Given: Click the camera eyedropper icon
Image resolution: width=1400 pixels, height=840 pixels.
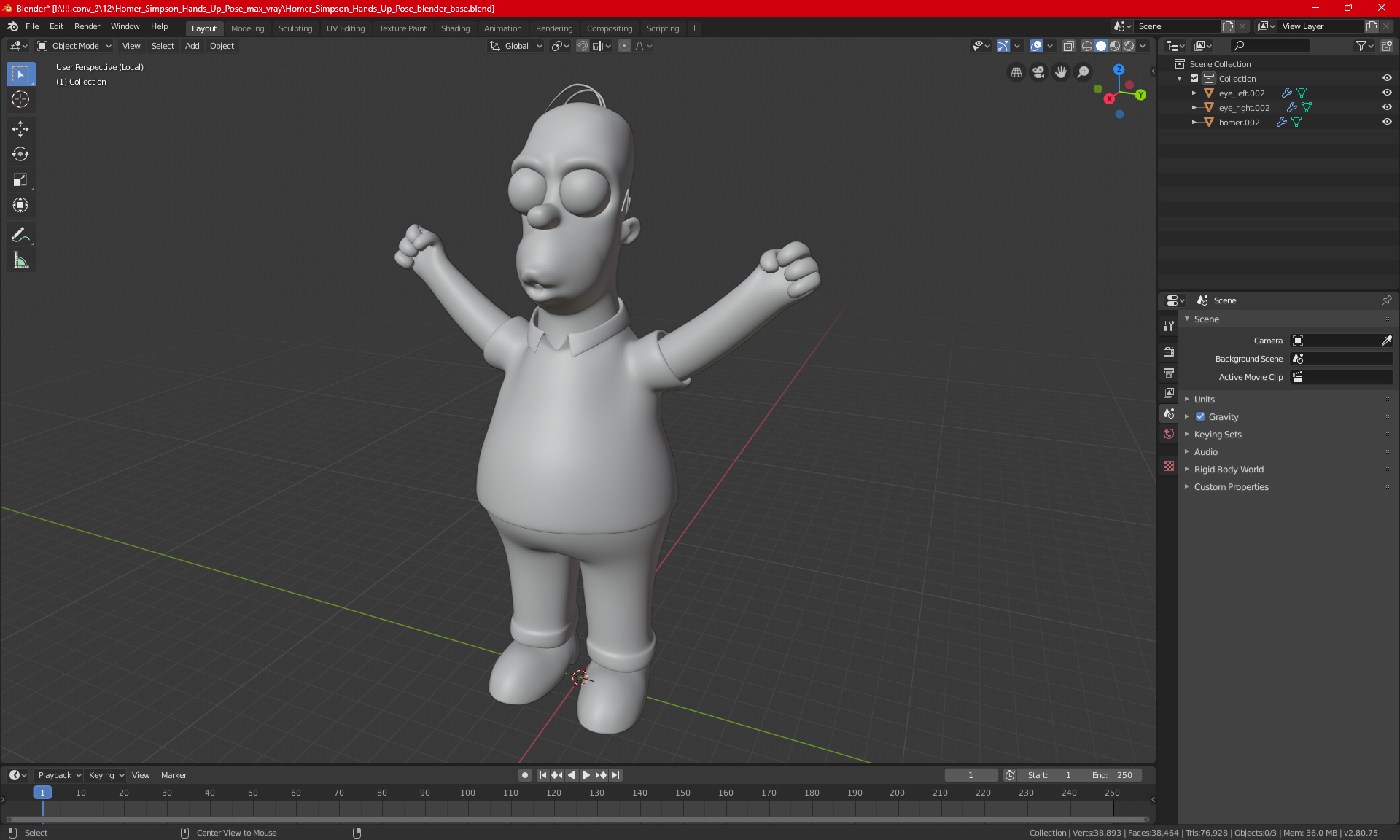Looking at the screenshot, I should point(1386,341).
